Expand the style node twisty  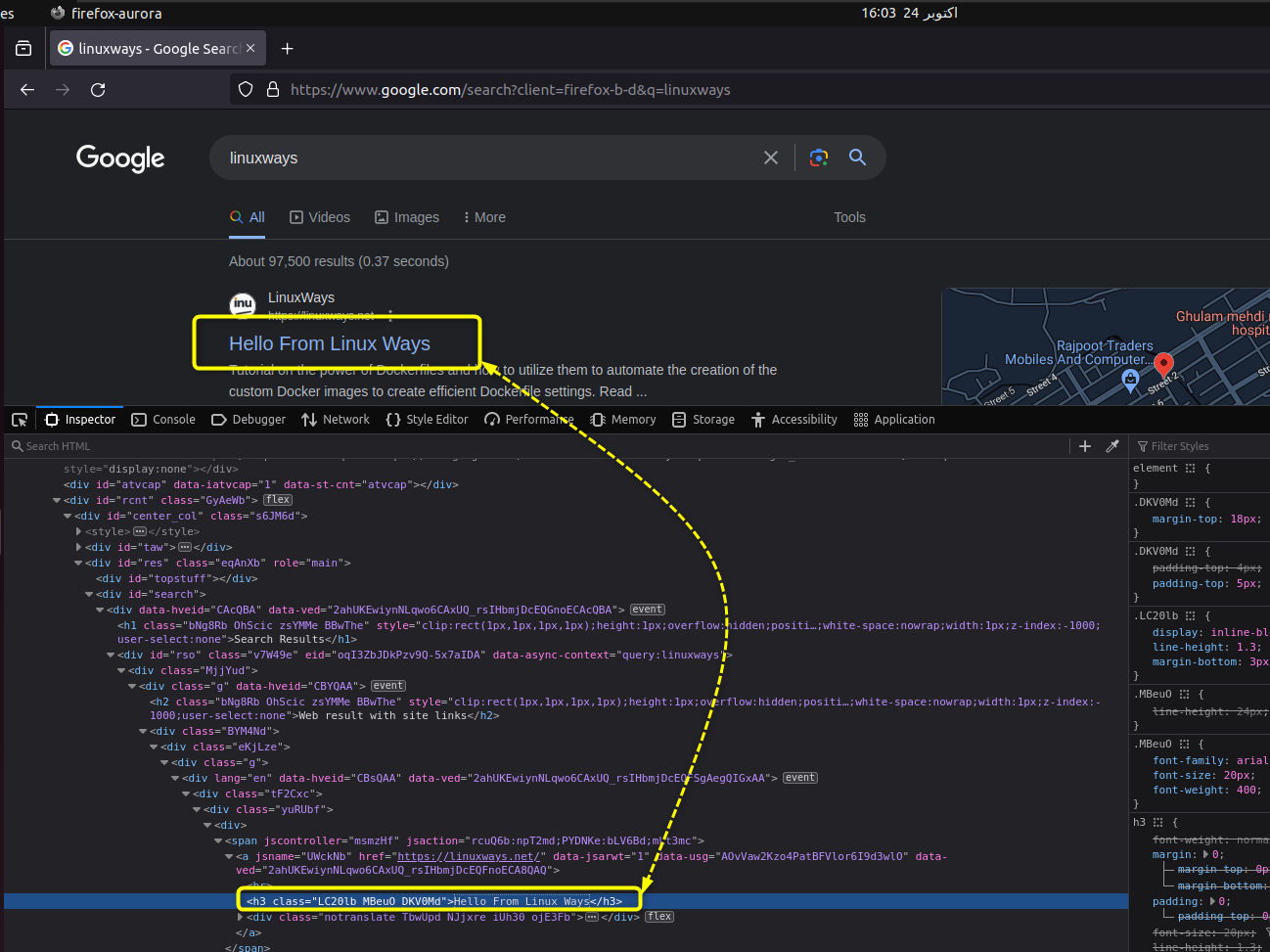78,531
